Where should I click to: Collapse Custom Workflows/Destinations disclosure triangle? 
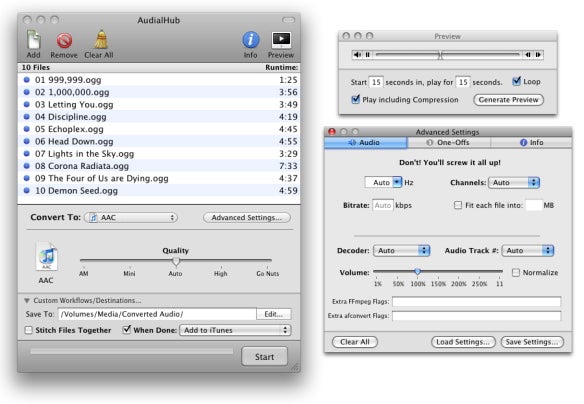point(27,300)
